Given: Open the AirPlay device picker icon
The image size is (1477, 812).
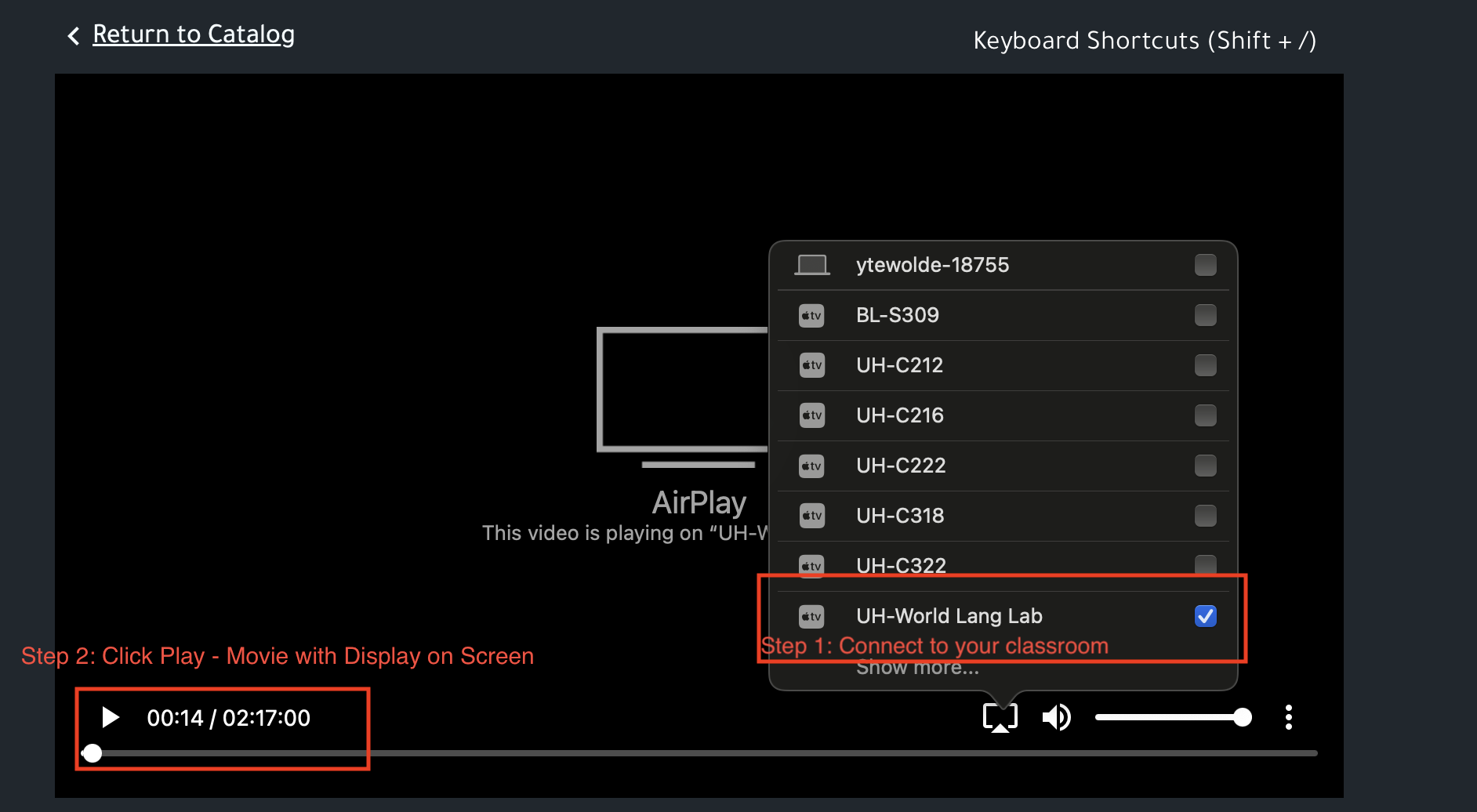Looking at the screenshot, I should coord(1000,717).
